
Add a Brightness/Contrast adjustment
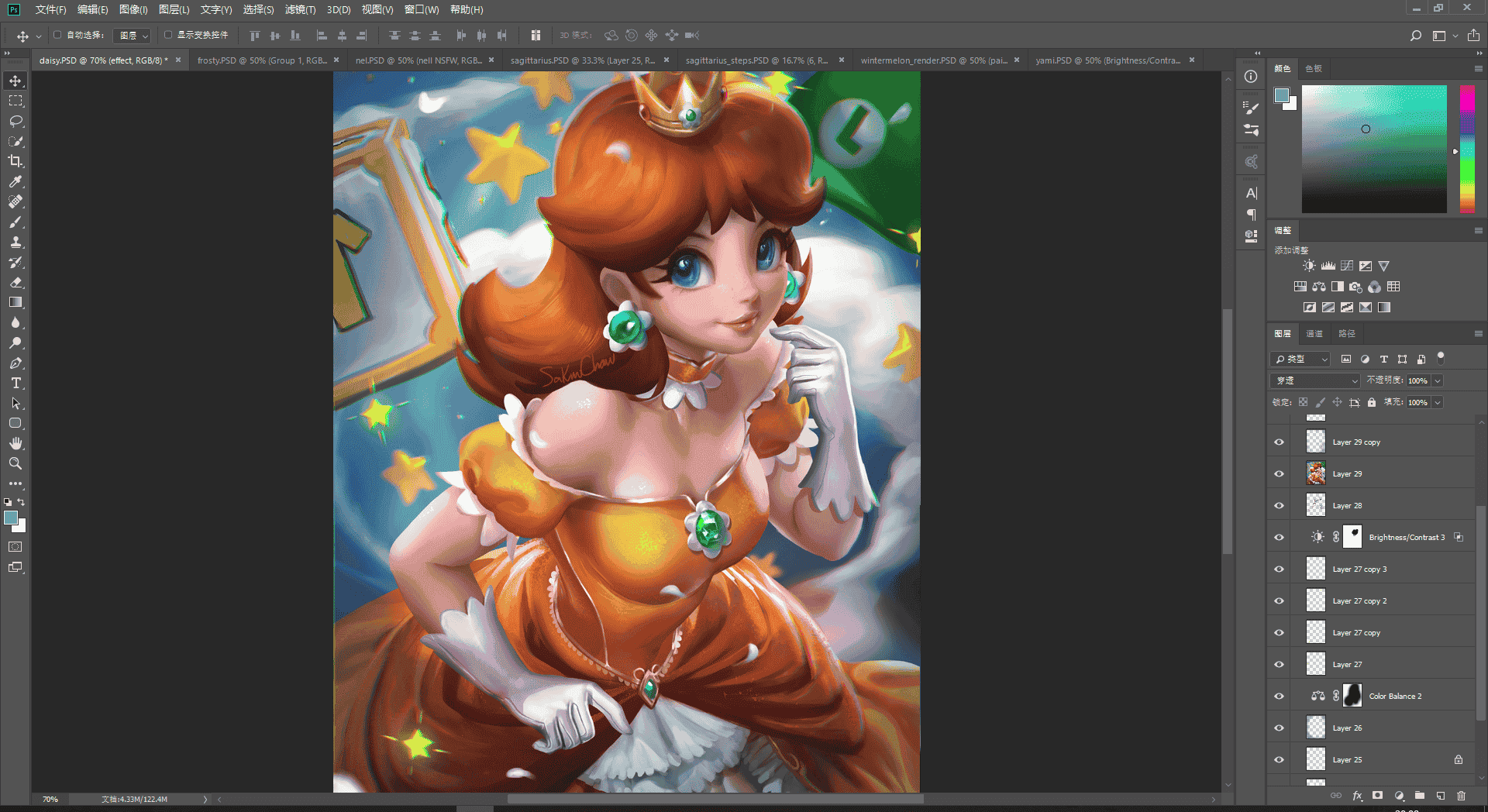1309,266
